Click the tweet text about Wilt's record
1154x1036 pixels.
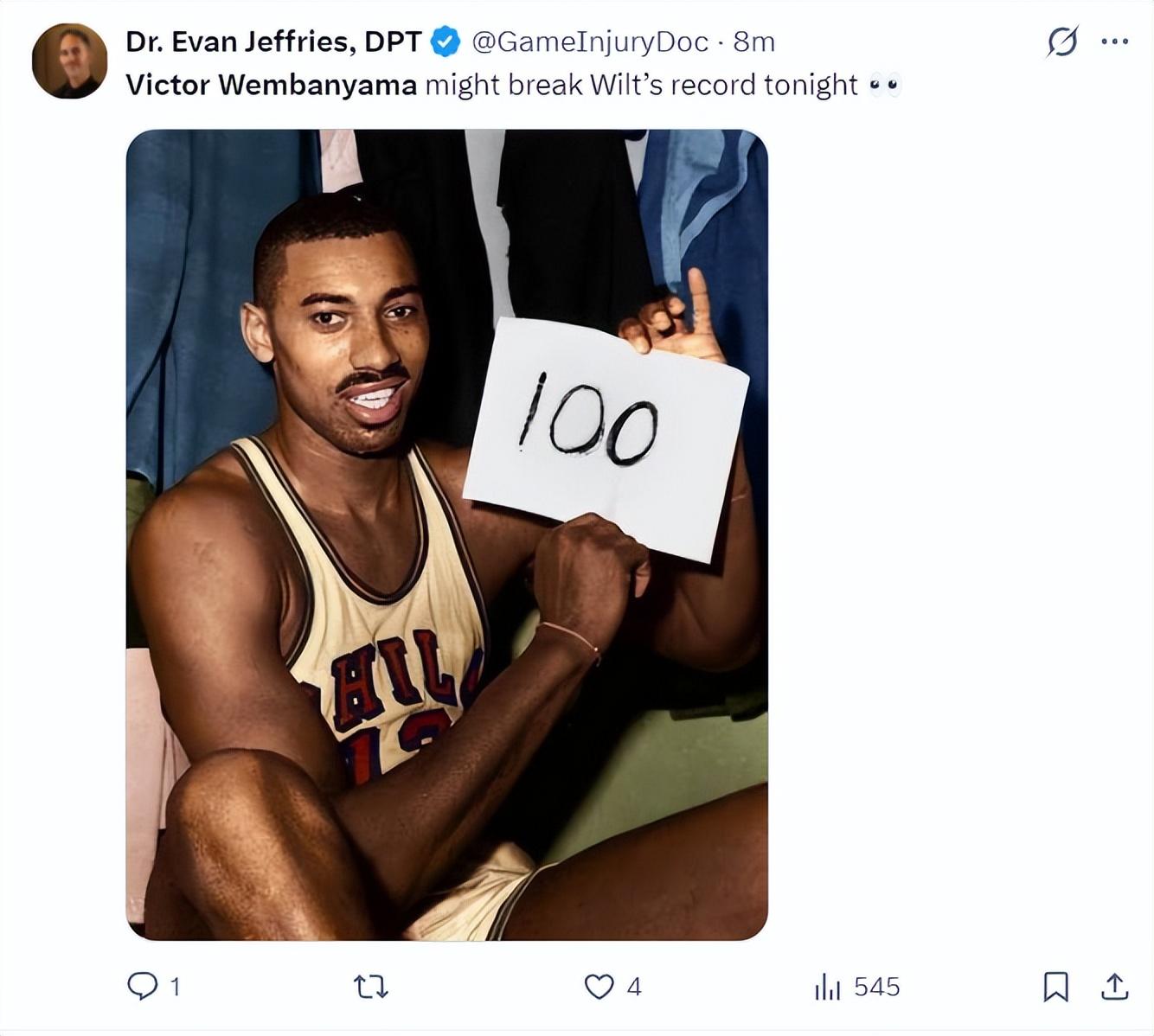coord(640,85)
